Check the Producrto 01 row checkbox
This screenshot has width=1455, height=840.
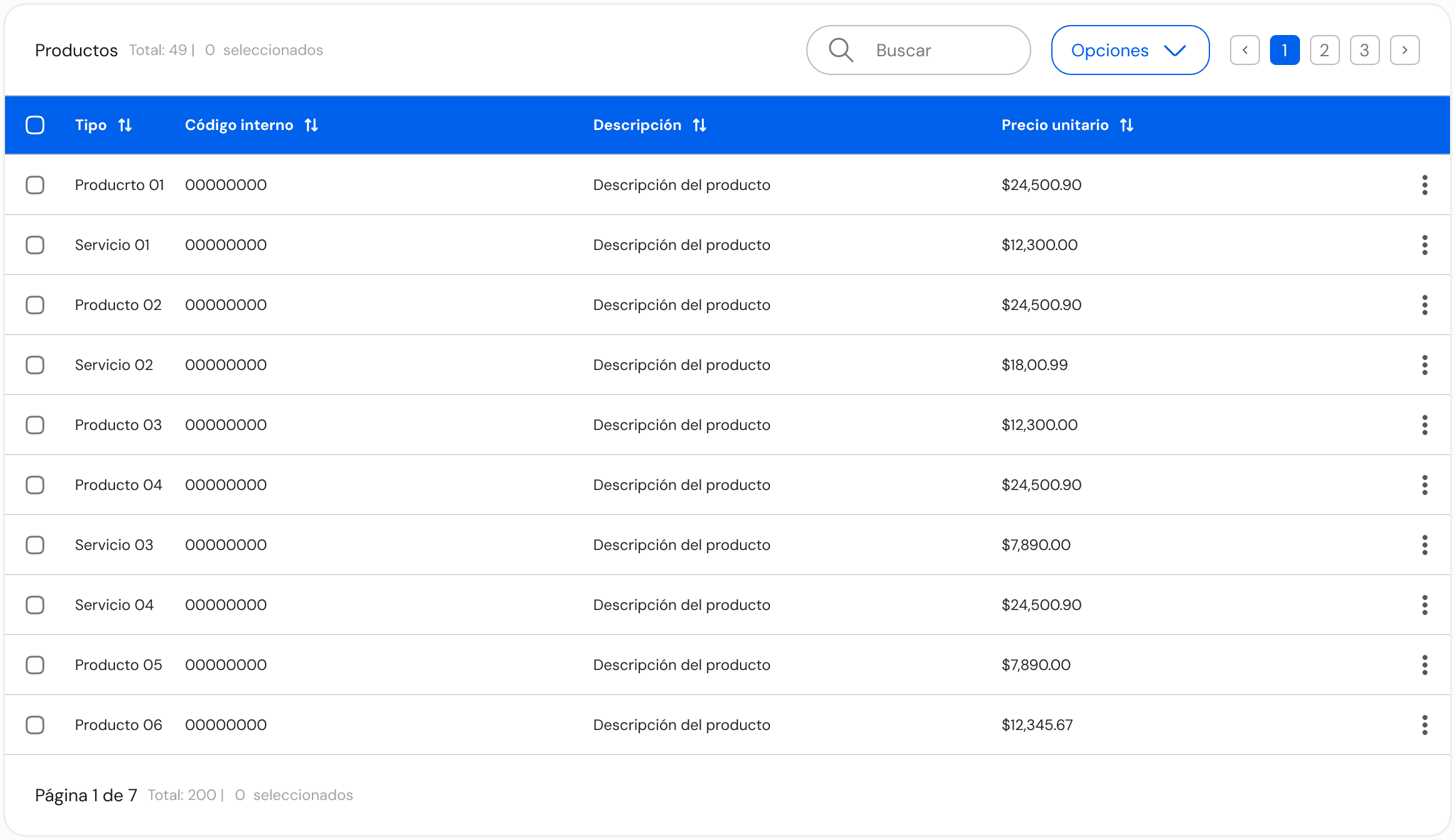[x=35, y=185]
